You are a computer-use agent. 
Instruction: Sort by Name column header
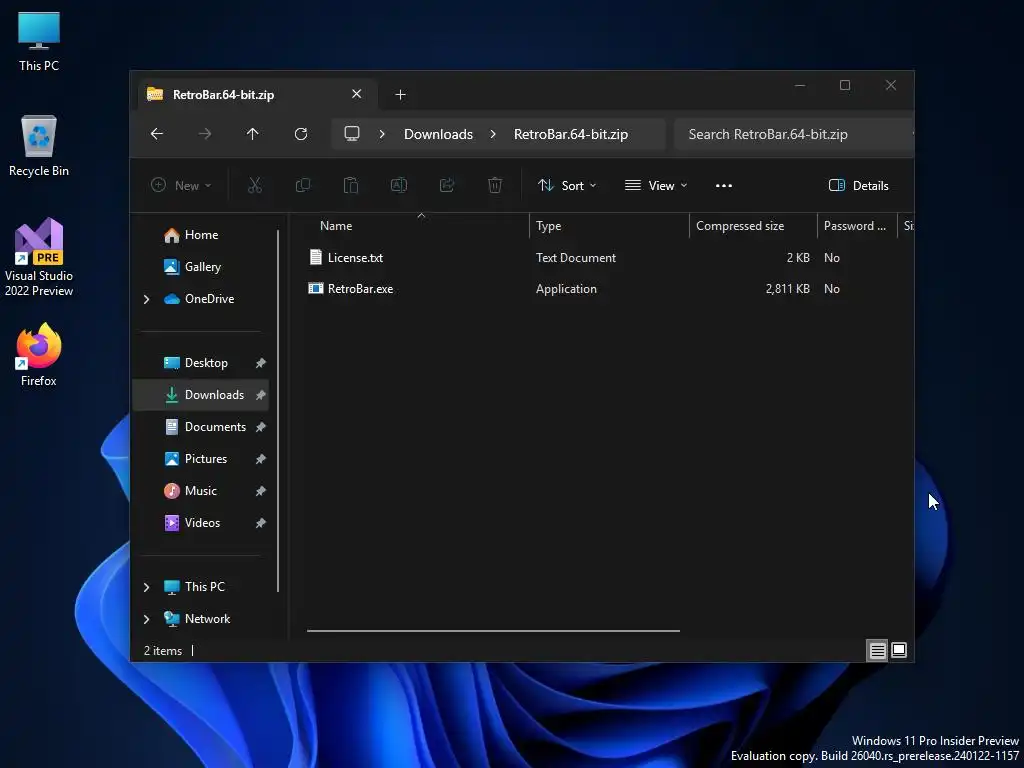tap(336, 226)
